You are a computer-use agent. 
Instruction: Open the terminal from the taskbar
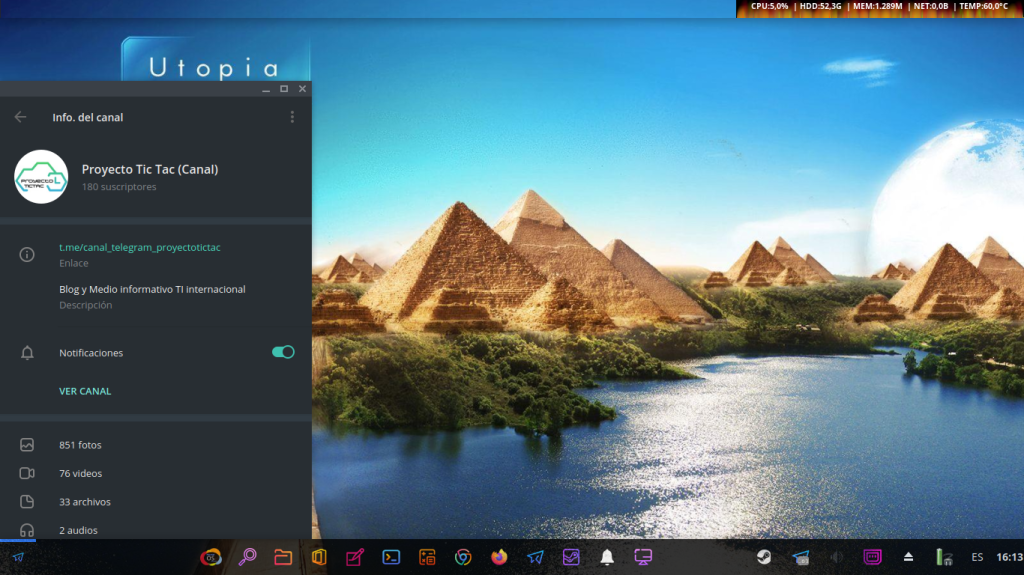pos(392,557)
